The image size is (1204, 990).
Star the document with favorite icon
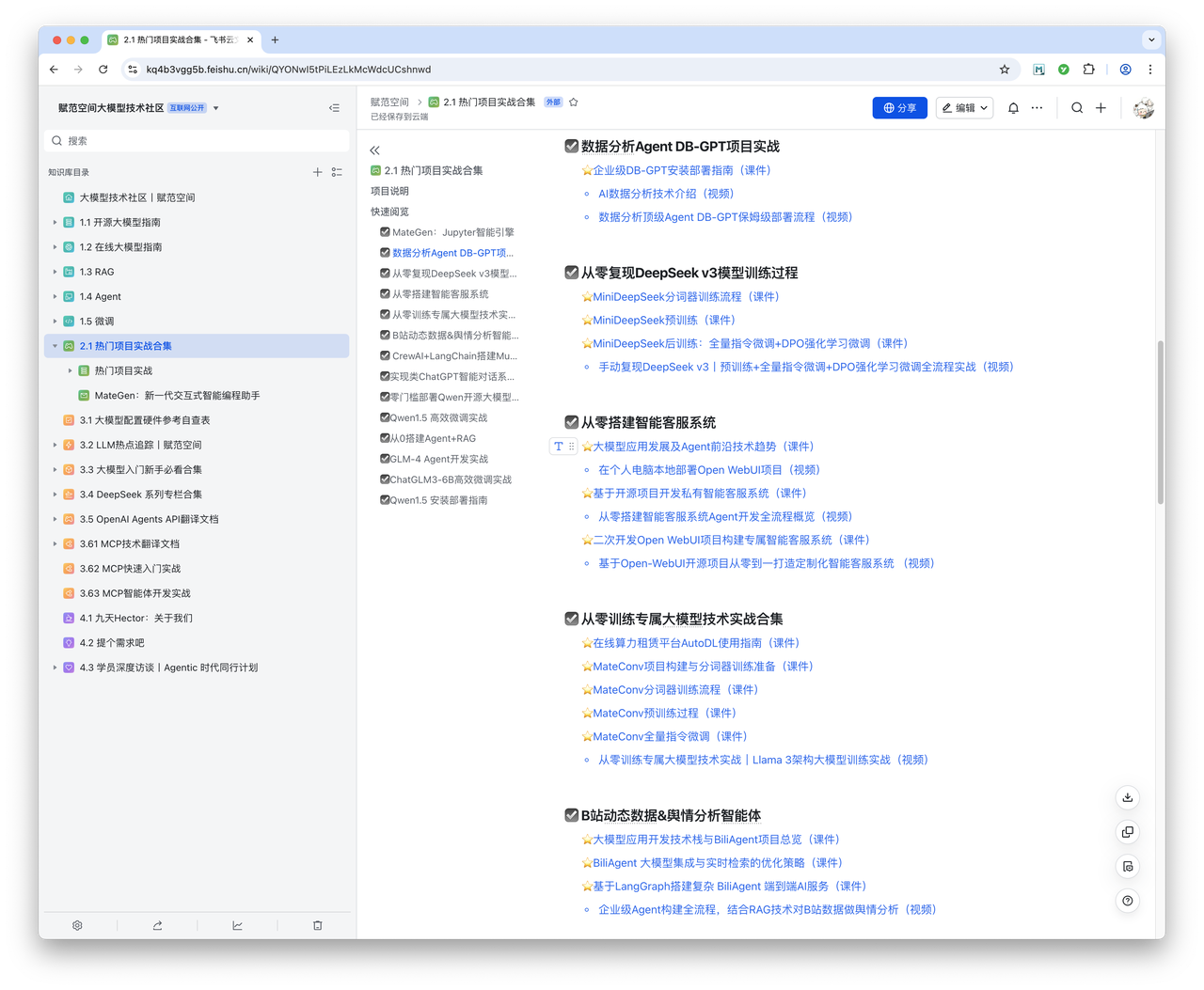point(574,102)
